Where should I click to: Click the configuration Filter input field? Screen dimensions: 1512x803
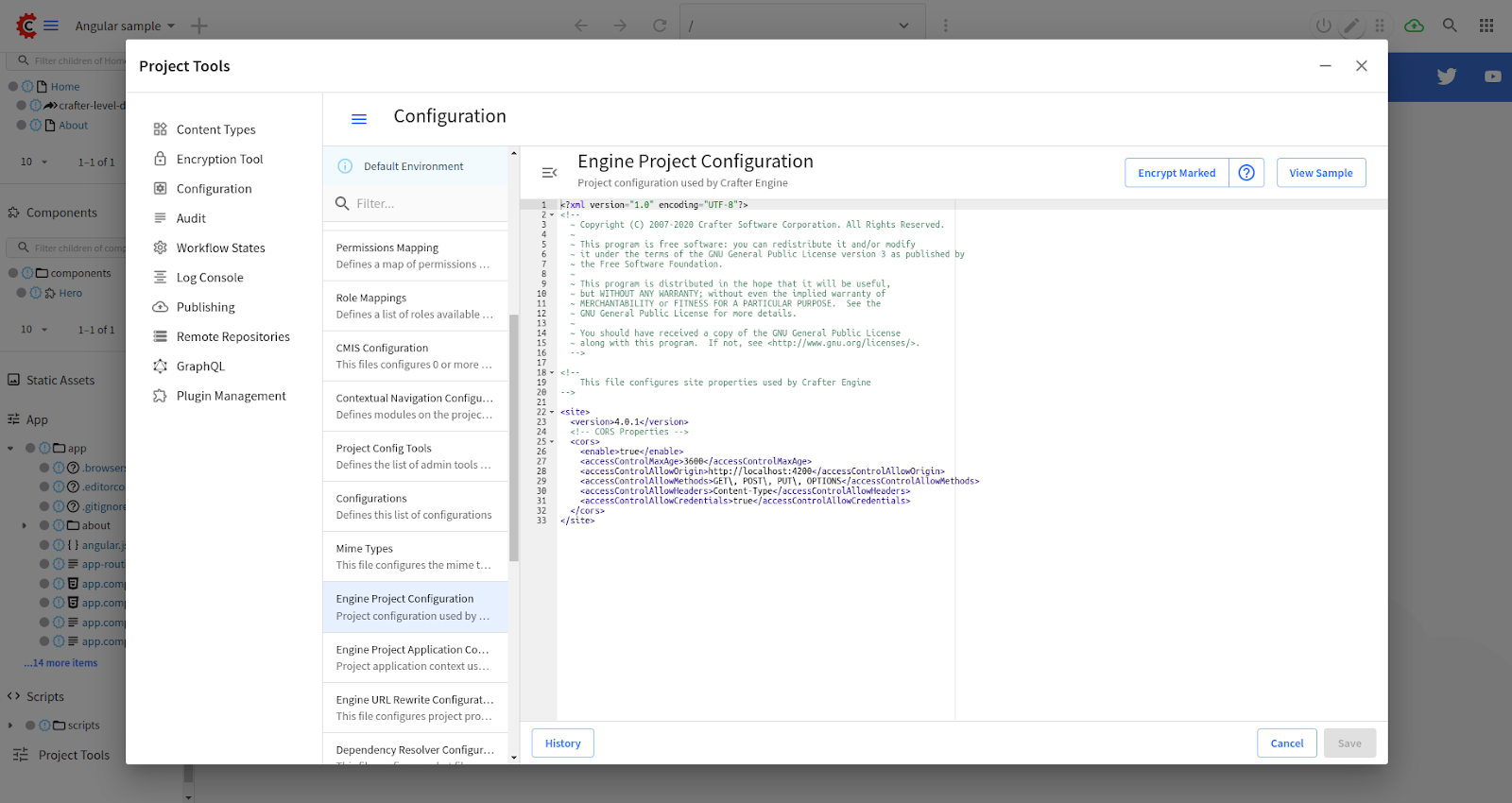(x=425, y=204)
